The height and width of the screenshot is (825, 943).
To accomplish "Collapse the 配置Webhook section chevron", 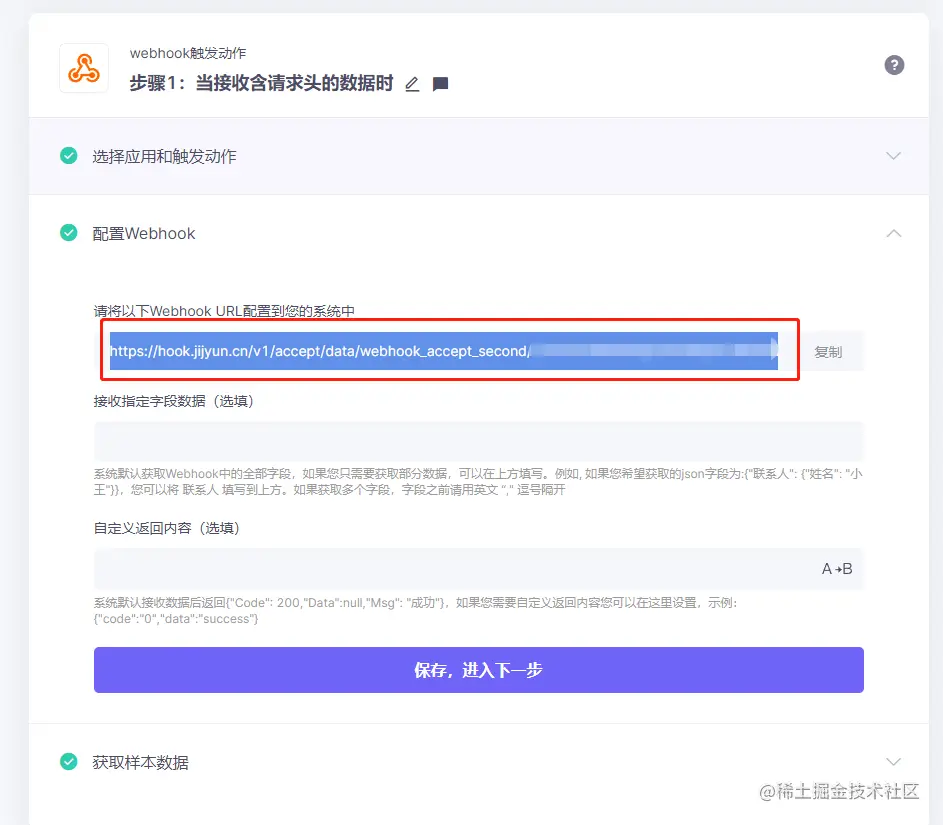I will click(894, 233).
